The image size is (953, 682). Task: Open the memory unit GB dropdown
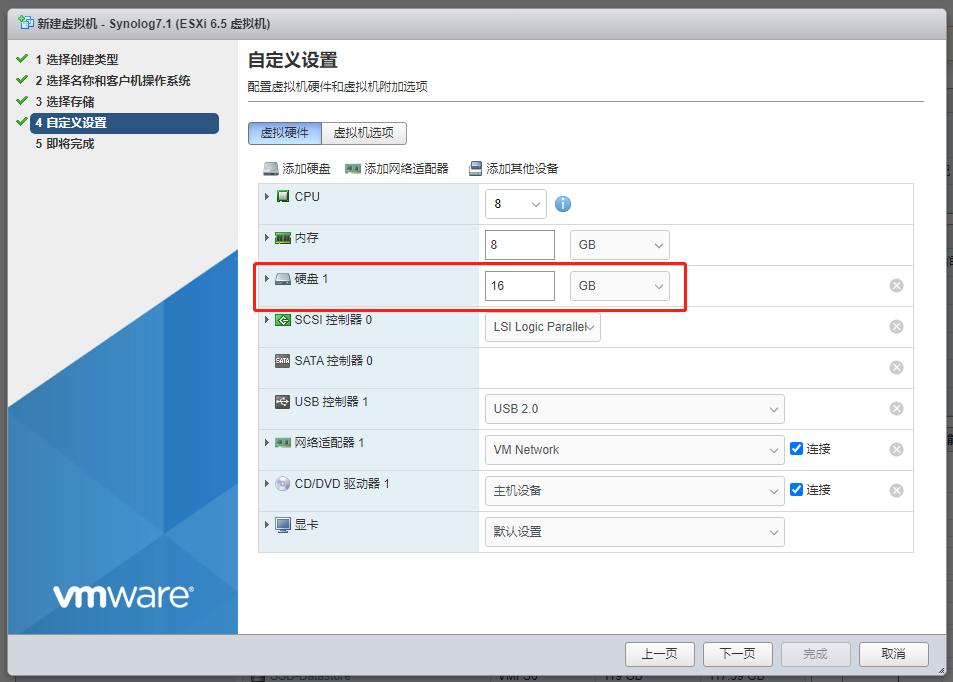(620, 245)
